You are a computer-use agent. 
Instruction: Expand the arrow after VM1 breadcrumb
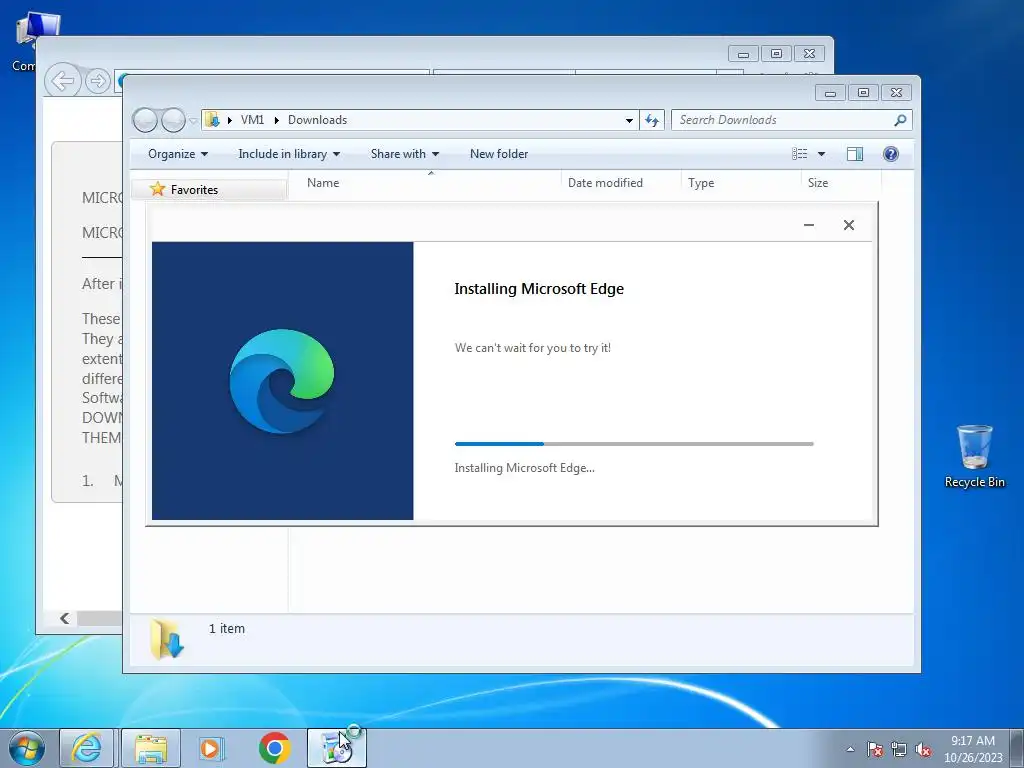click(x=277, y=120)
